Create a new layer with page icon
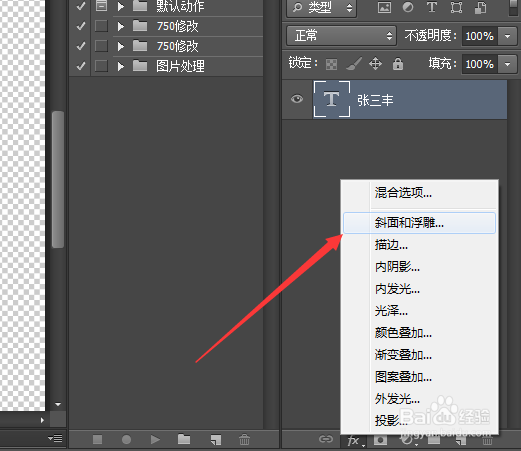This screenshot has height=451, width=521. click(x=461, y=441)
